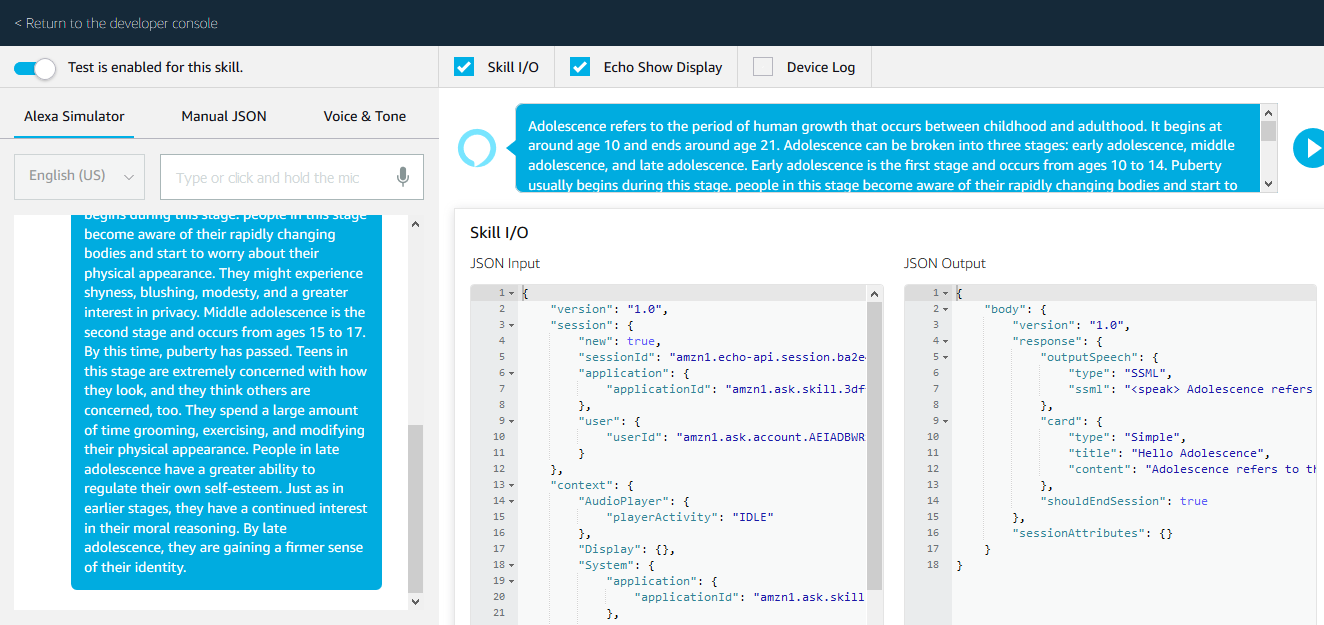Viewport: 1324px width, 625px height.
Task: Collapse the System block at line 18
Action: (511, 565)
